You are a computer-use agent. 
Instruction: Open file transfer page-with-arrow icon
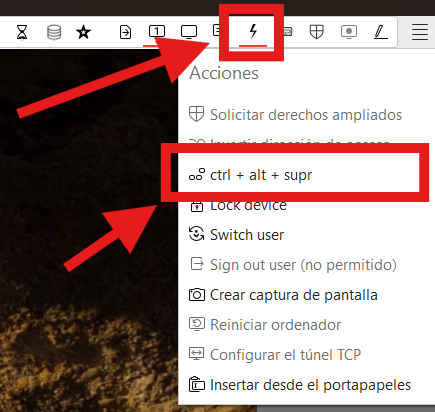point(125,32)
